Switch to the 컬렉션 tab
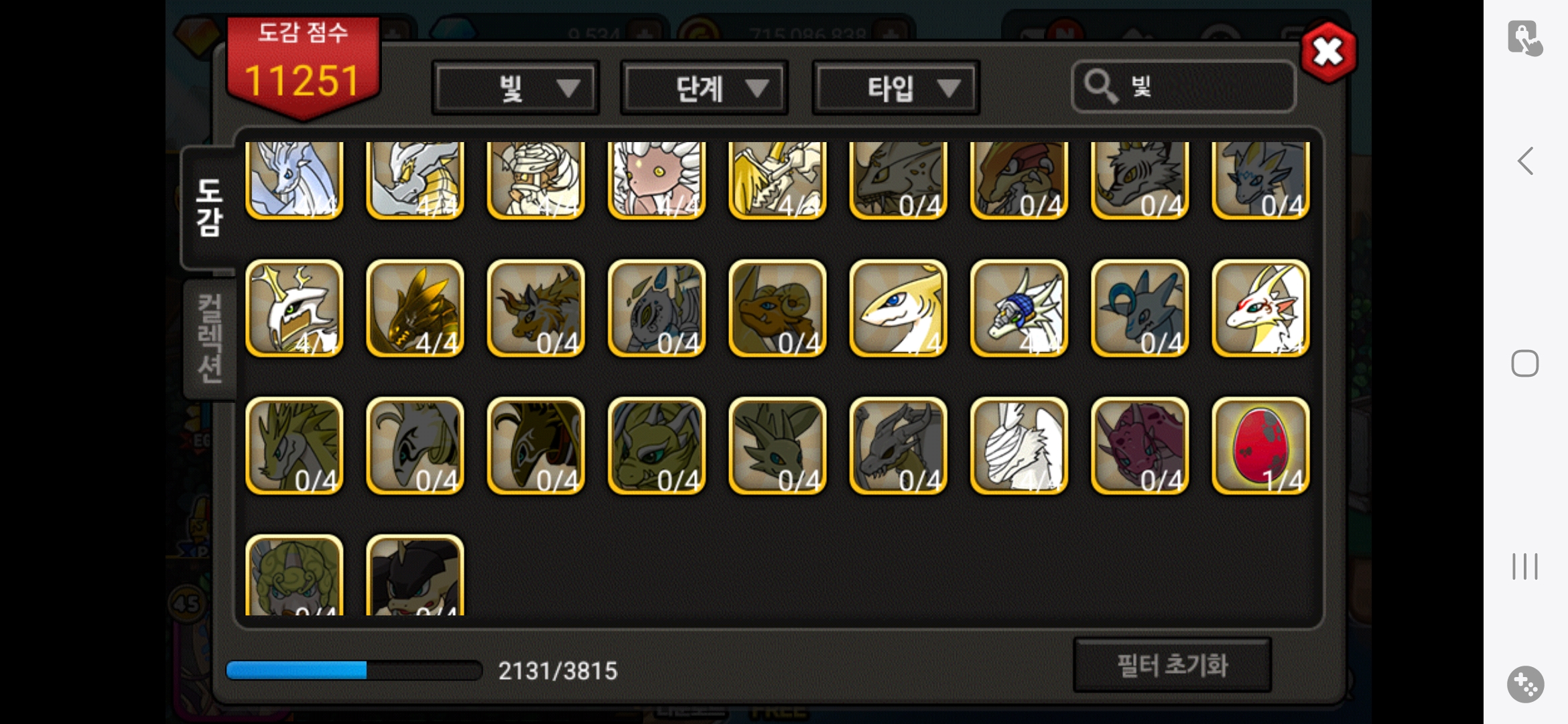The width and height of the screenshot is (1568, 724). point(209,338)
